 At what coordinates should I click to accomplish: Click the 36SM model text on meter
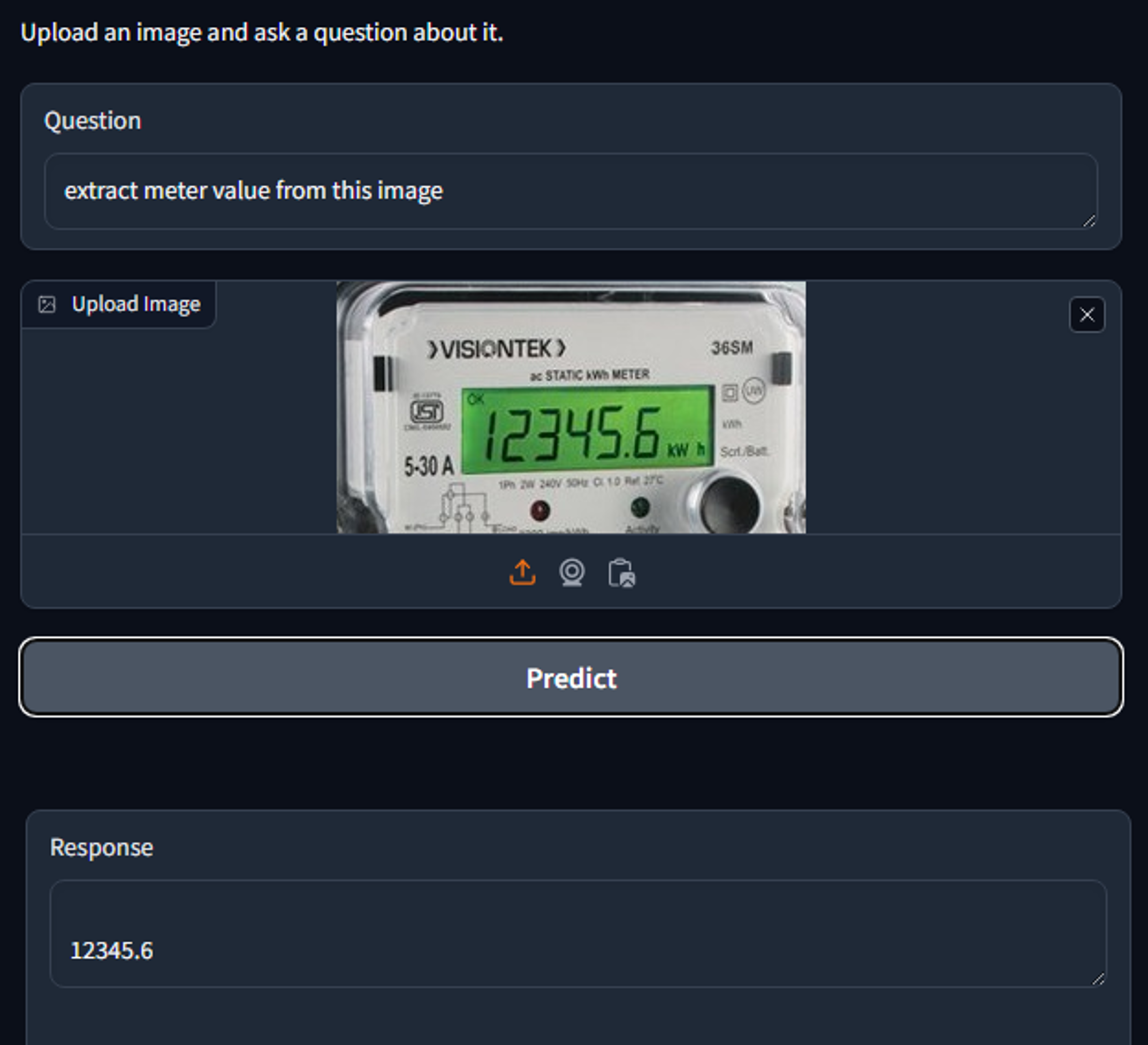(x=732, y=348)
